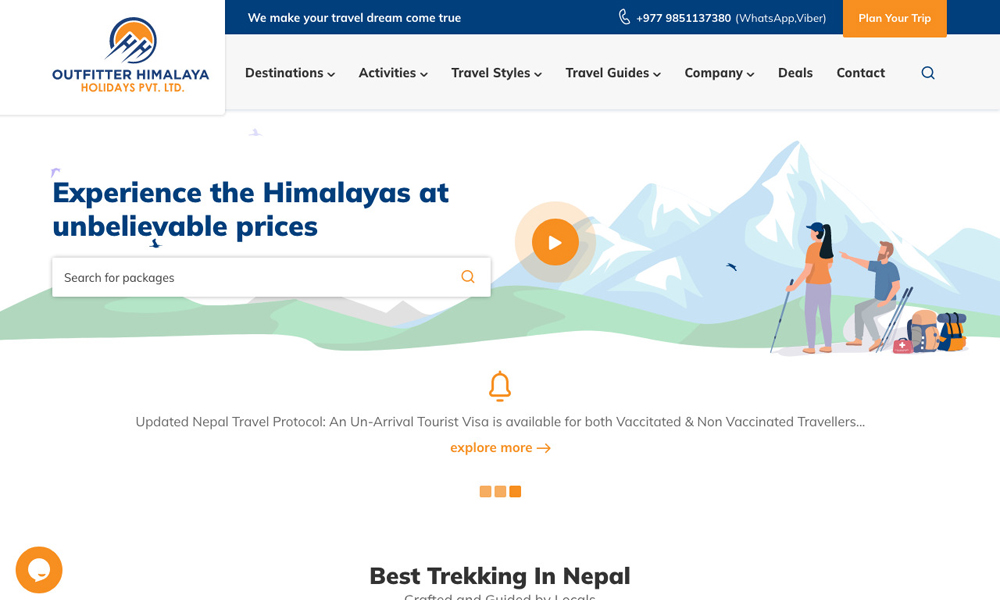Select the second slider indicator dot

pyautogui.click(x=500, y=491)
